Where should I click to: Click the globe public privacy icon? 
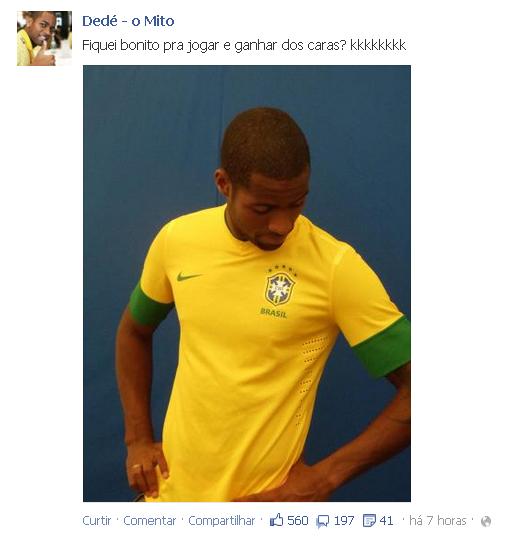pos(486,521)
